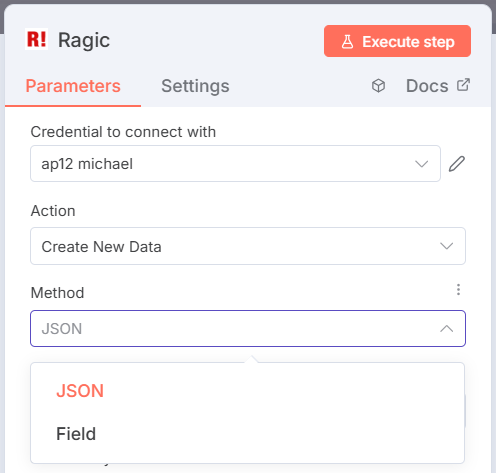Click the Method input field showing JSON
The width and height of the screenshot is (496, 473).
248,329
